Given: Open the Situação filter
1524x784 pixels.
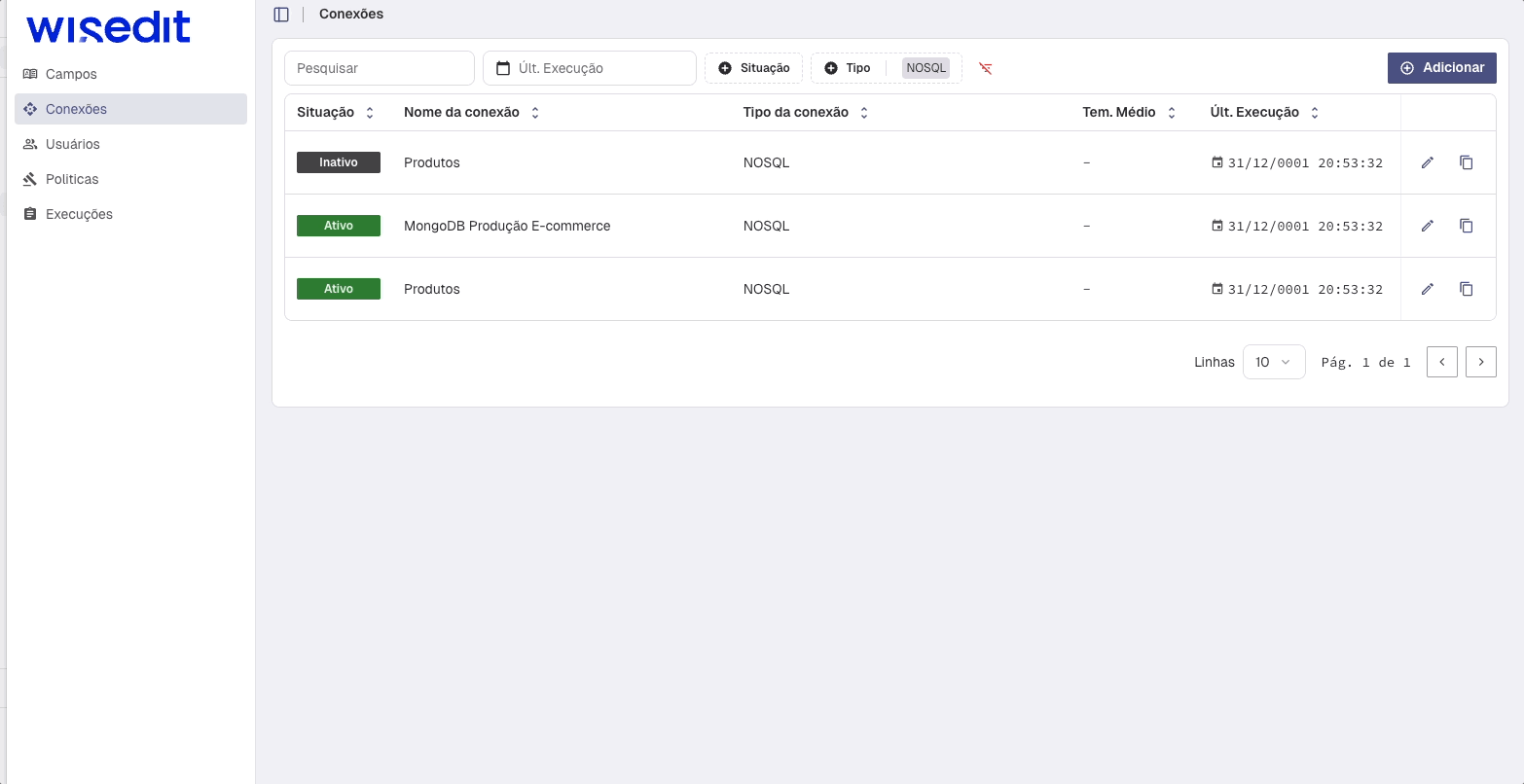Looking at the screenshot, I should pos(753,68).
